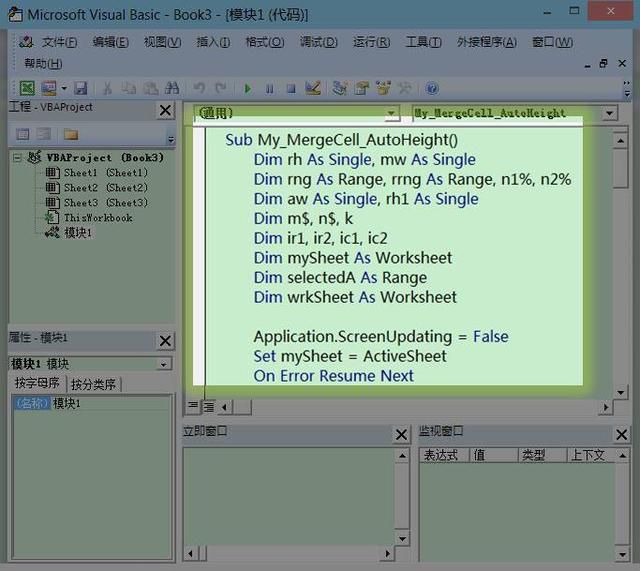Open the Insert UserForm dropdown arrow

[64, 88]
